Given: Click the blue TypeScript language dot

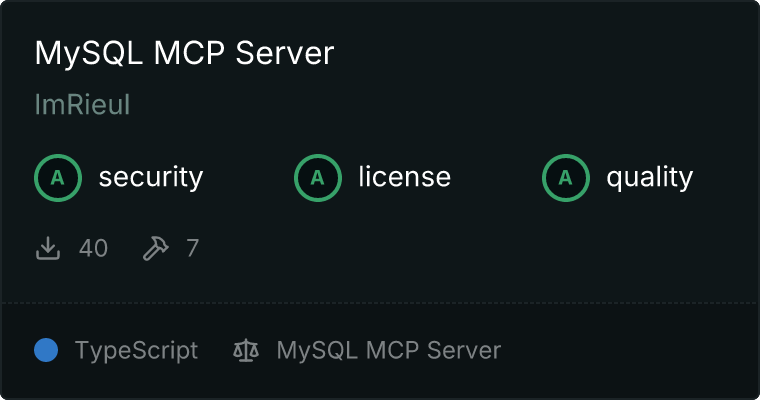Looking at the screenshot, I should [46, 350].
